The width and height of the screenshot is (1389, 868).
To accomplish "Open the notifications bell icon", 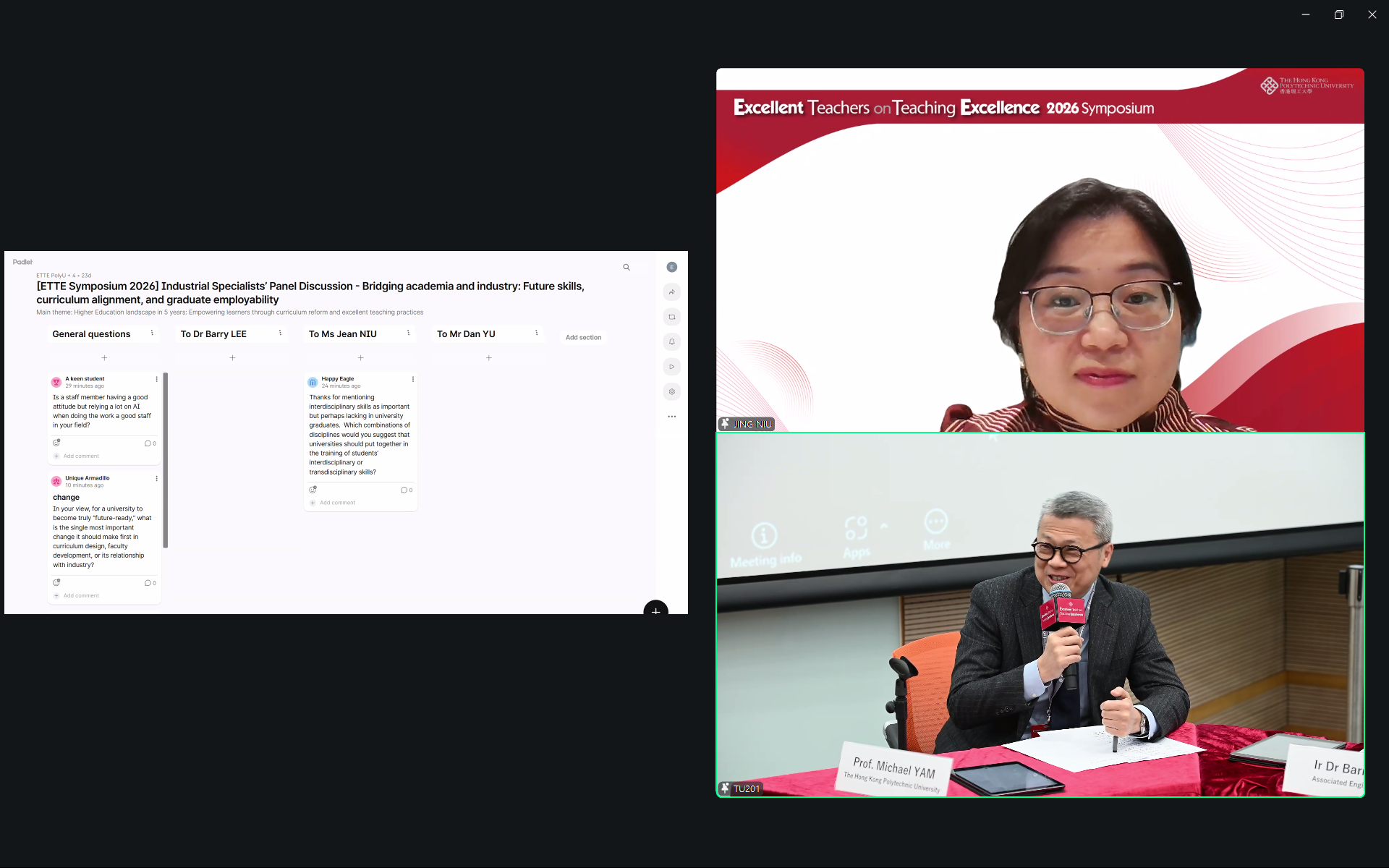I will (x=671, y=342).
